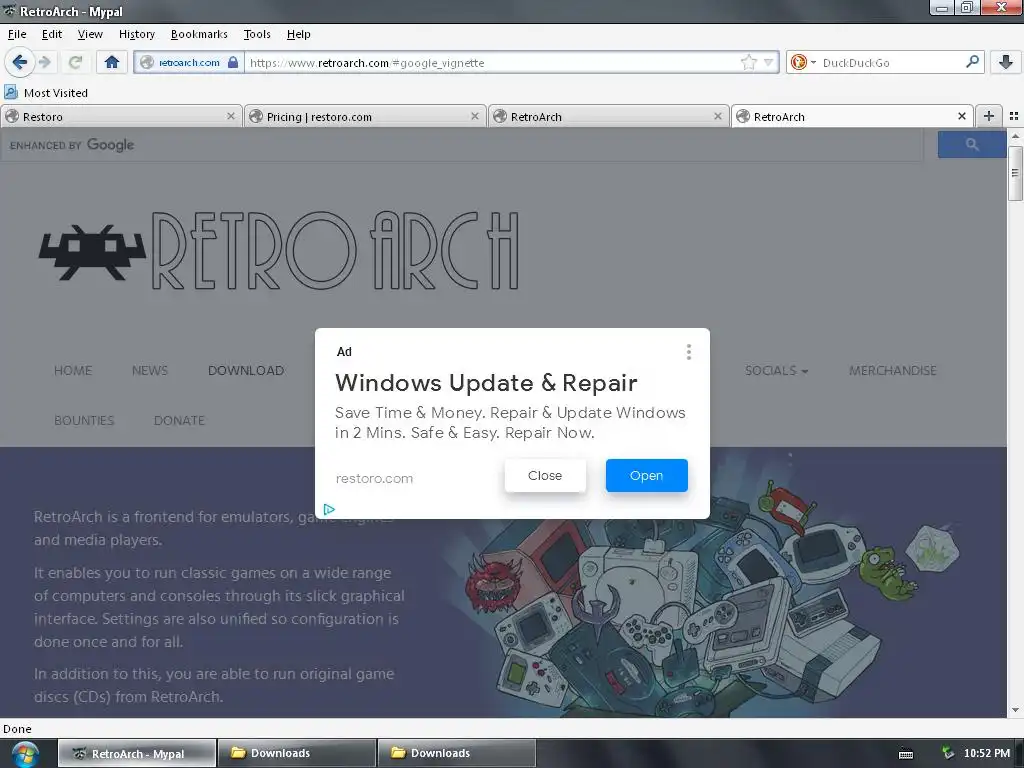This screenshot has height=768, width=1024.
Task: Open the Most Visited bookmarks folder
Action: point(46,93)
